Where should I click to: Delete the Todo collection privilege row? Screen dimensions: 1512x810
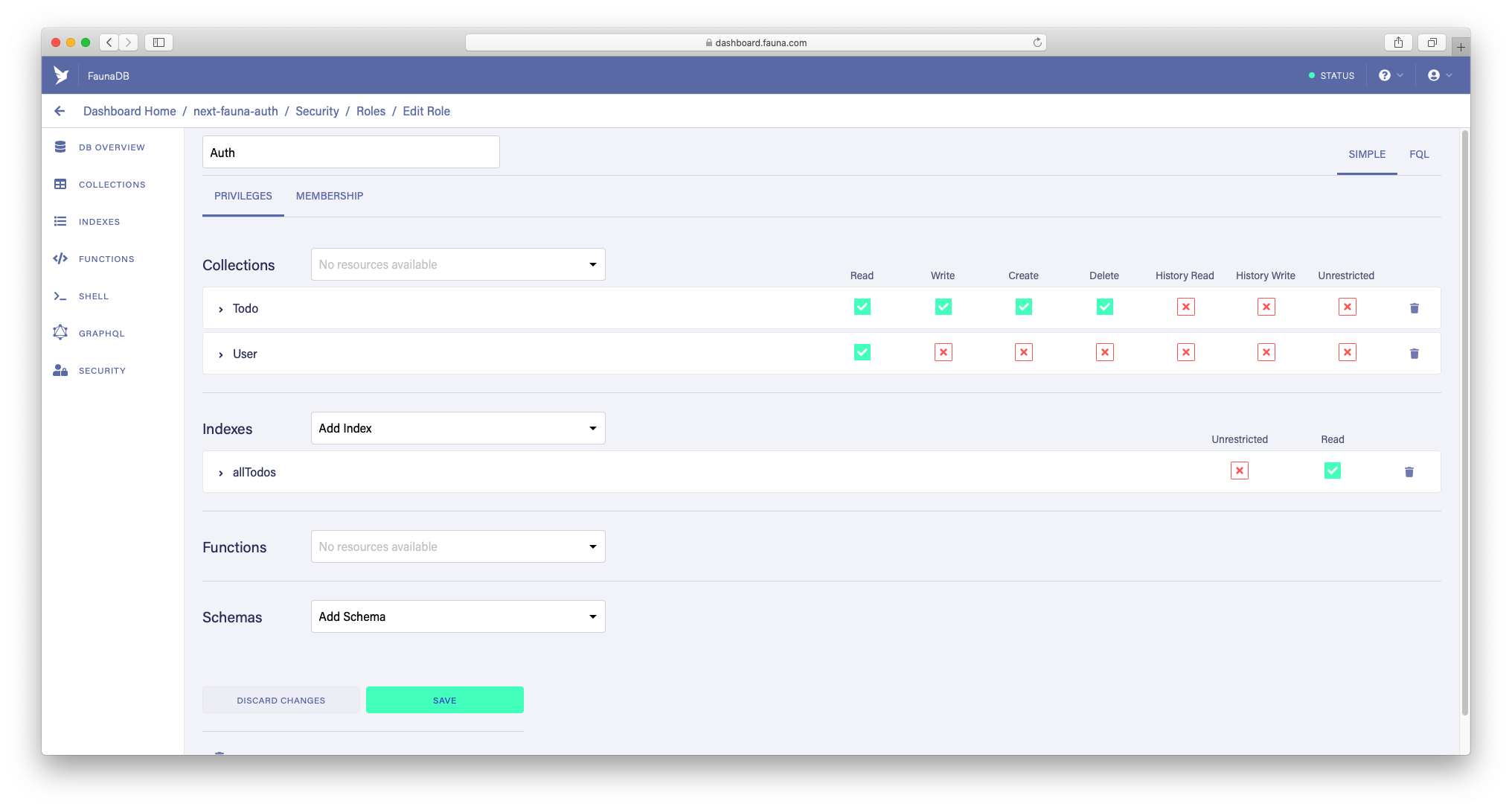(x=1415, y=308)
